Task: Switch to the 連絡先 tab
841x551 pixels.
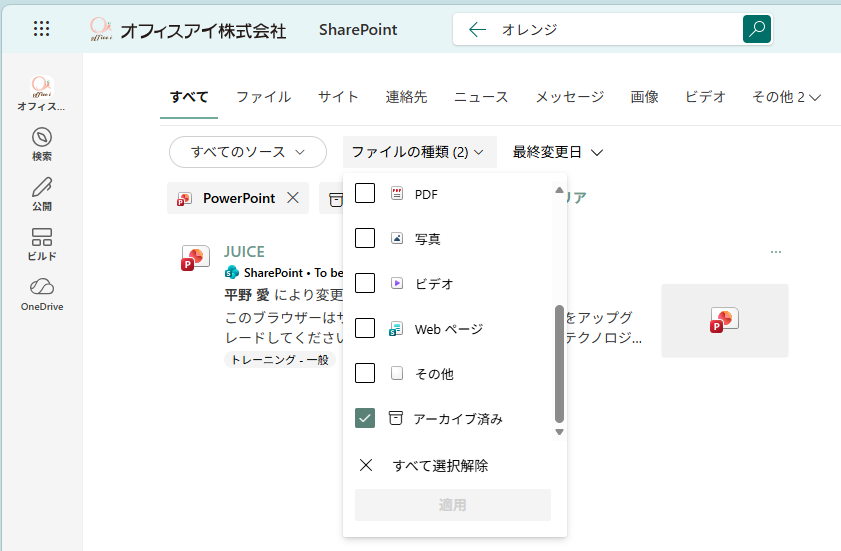Action: tap(406, 97)
